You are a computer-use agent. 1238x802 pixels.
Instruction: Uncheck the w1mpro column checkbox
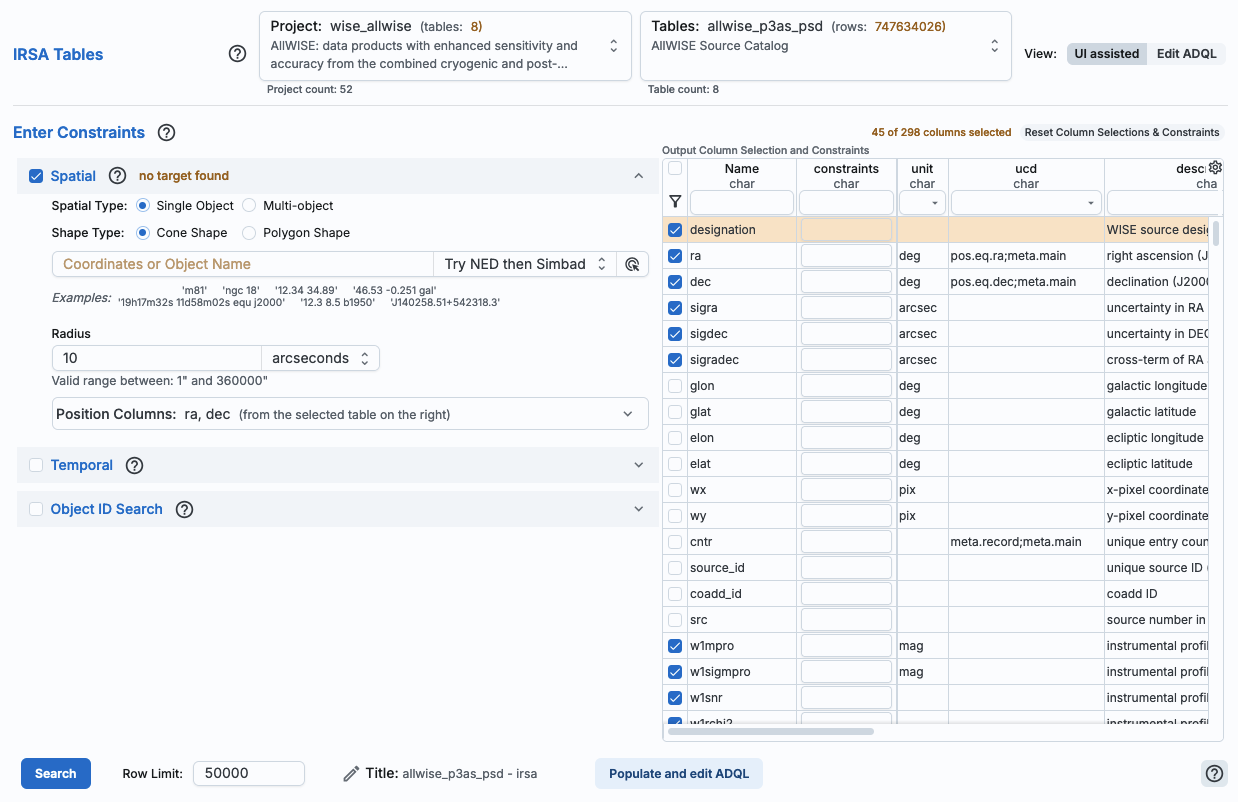click(675, 646)
